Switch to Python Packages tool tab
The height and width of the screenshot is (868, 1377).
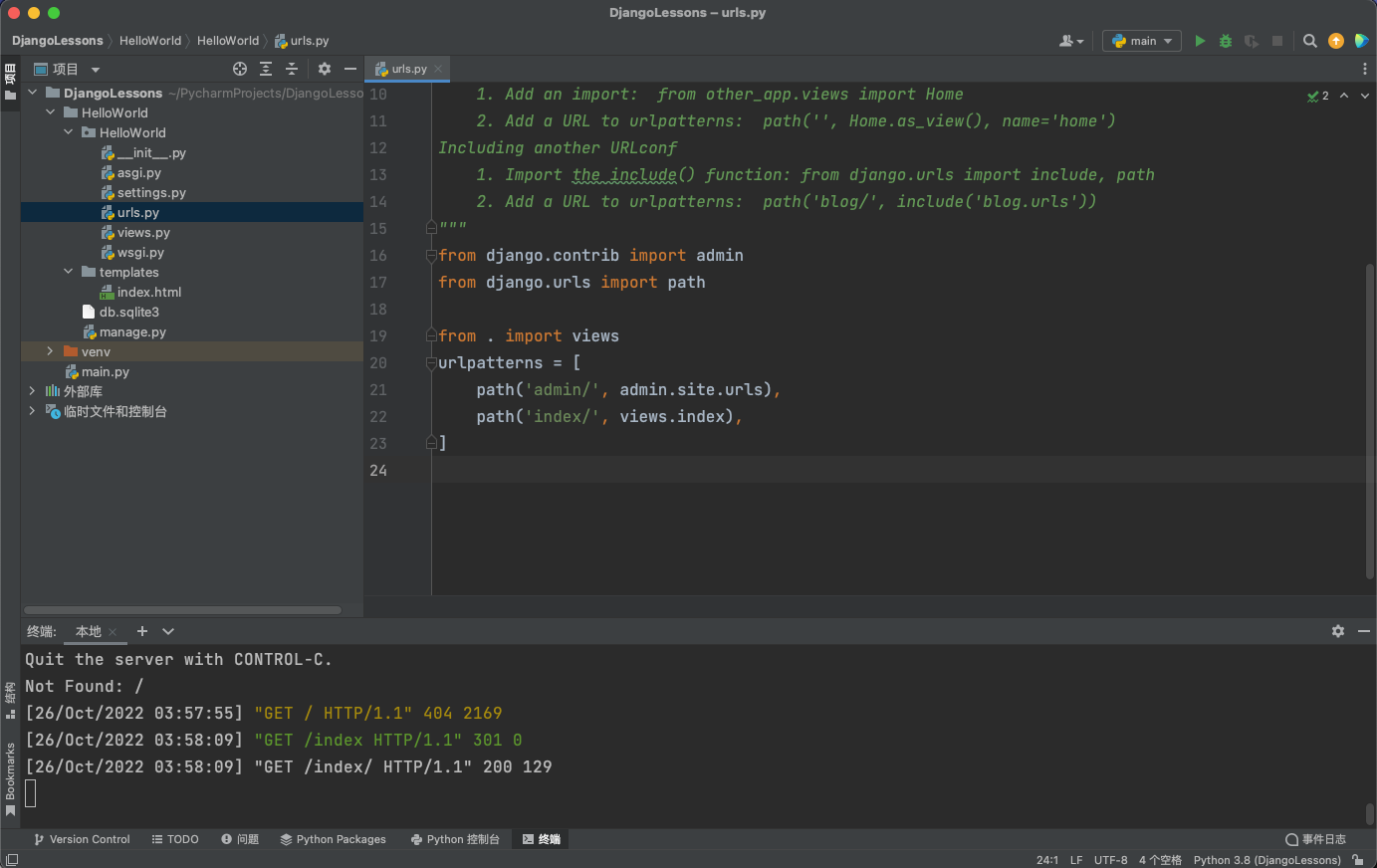(x=333, y=839)
